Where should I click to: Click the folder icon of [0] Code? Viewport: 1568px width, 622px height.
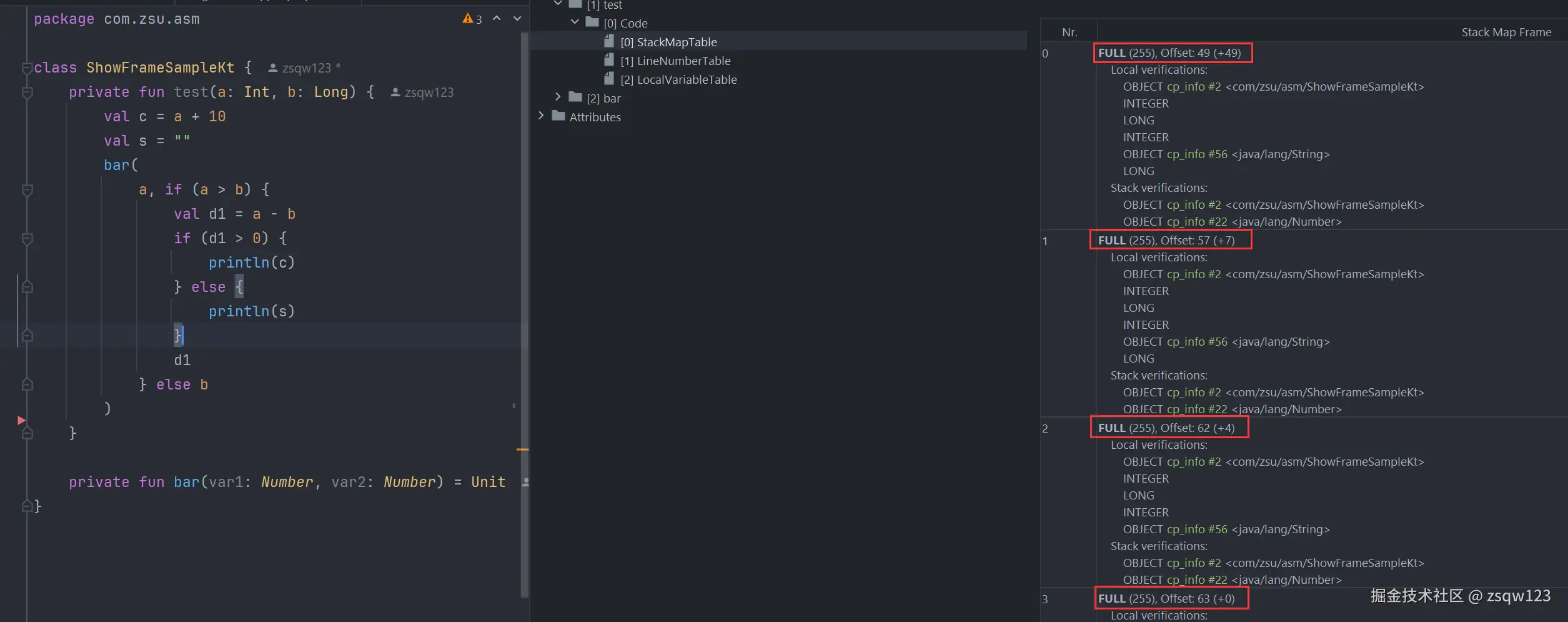[x=592, y=23]
